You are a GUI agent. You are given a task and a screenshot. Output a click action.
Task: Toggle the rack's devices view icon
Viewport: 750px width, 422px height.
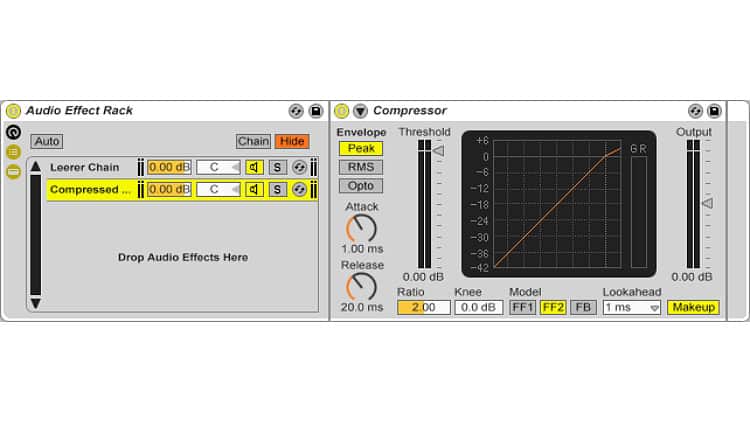click(13, 171)
